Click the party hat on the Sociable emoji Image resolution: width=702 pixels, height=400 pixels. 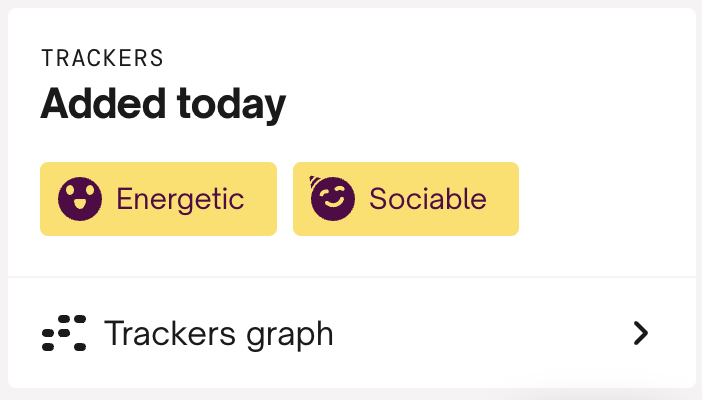[318, 182]
